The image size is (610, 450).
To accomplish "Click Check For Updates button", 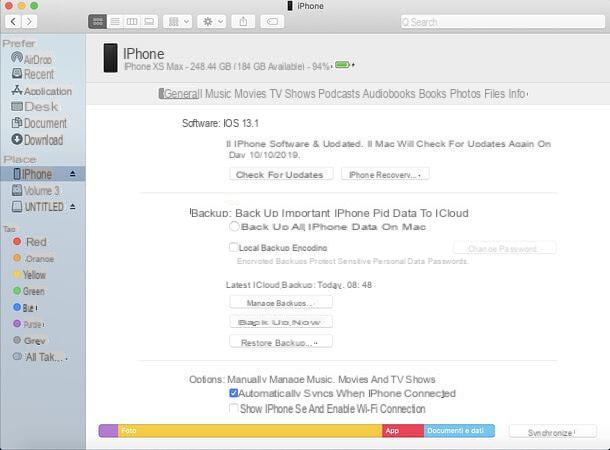I will (281, 174).
